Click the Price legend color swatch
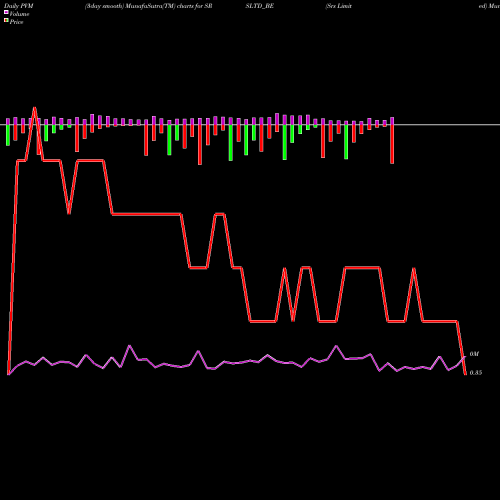 (x=6, y=20)
